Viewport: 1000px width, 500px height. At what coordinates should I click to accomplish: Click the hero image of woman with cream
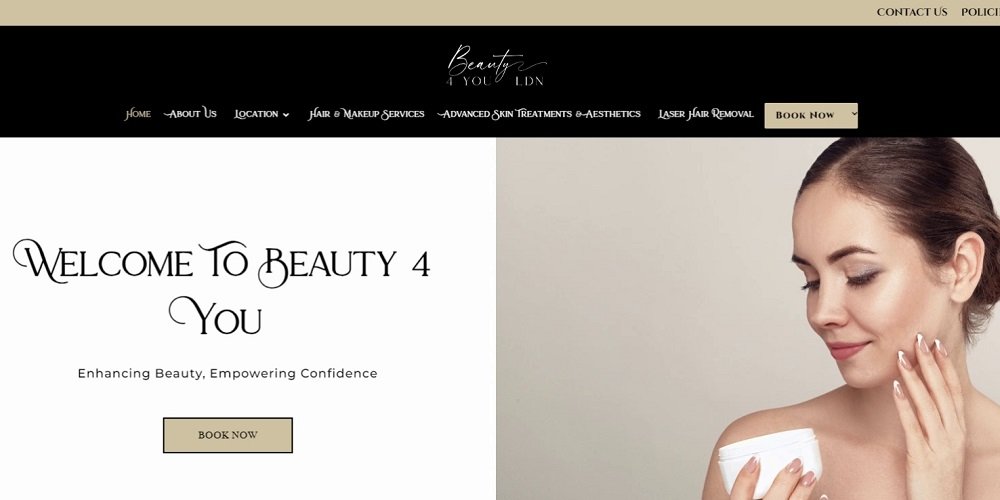(x=748, y=319)
